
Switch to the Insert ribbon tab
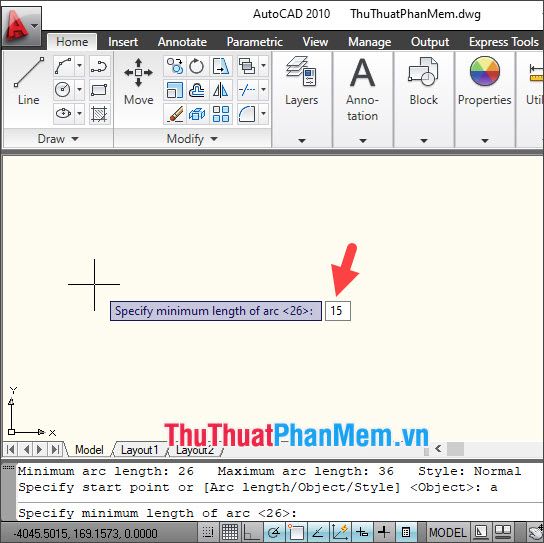click(123, 42)
